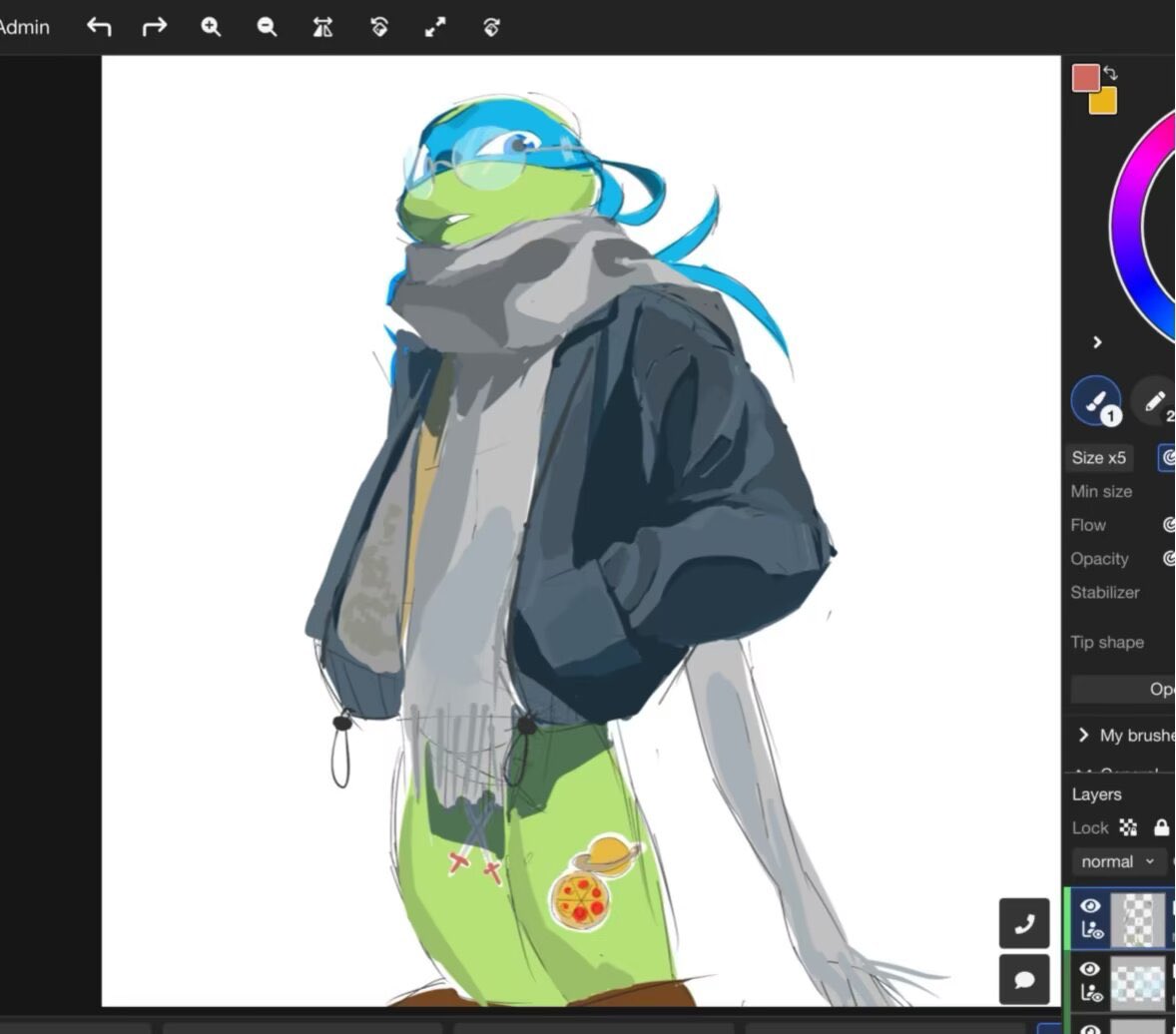Pick the salmon foreground color swatch
Viewport: 1176px width, 1034px height.
[x=1084, y=78]
